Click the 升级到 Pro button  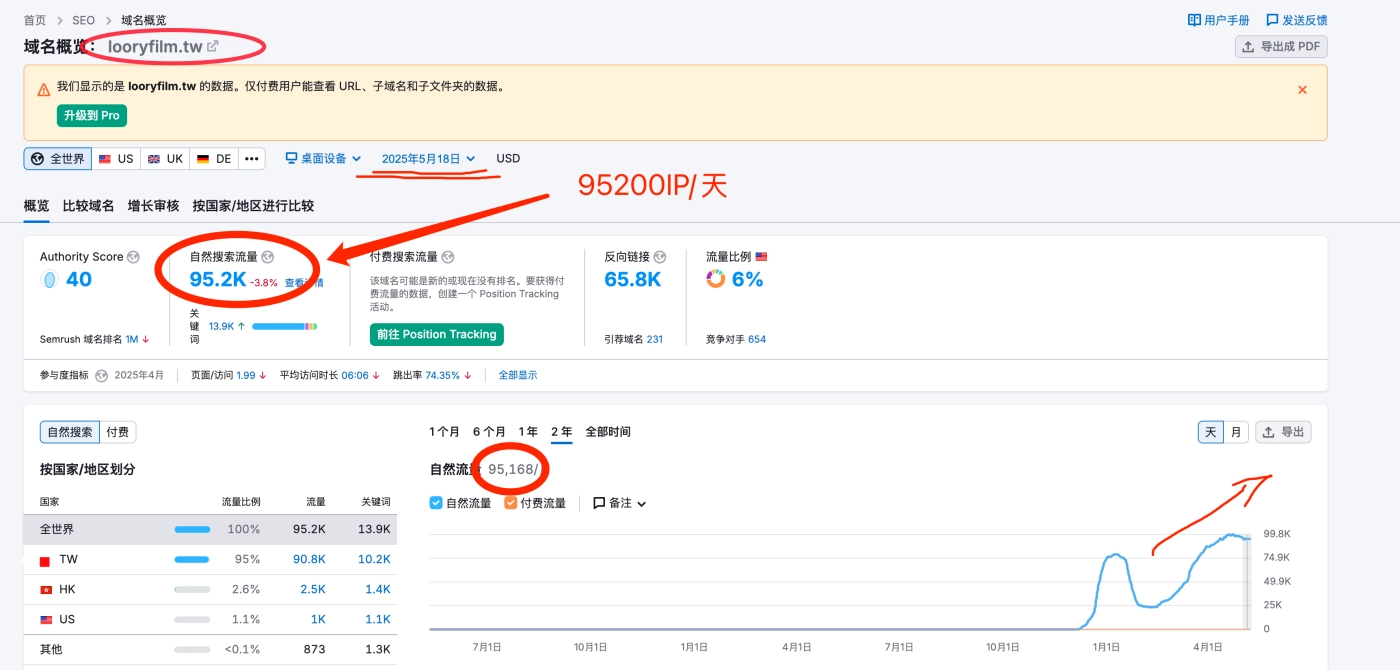coord(92,116)
